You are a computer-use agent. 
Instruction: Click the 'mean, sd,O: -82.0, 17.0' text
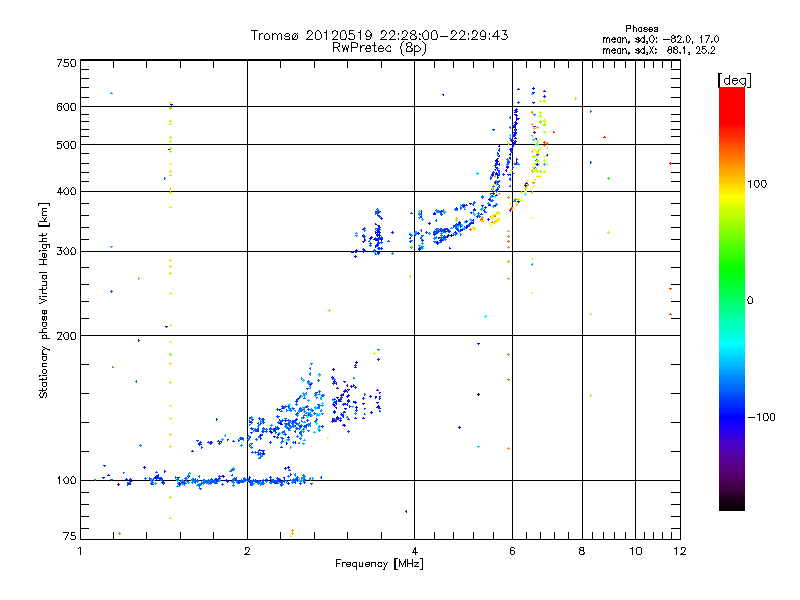tap(661, 40)
